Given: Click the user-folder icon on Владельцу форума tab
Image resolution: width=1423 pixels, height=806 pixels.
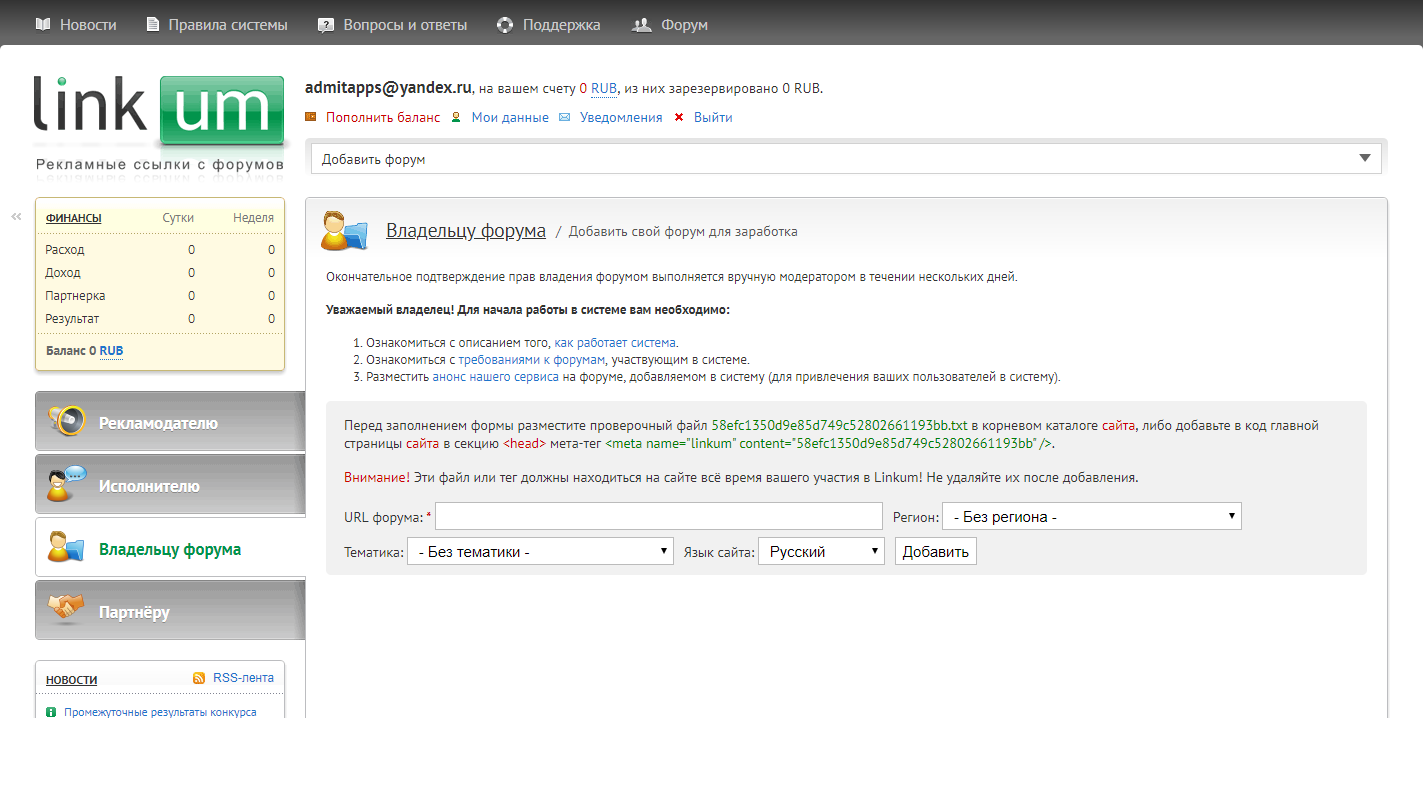Looking at the screenshot, I should click(66, 547).
